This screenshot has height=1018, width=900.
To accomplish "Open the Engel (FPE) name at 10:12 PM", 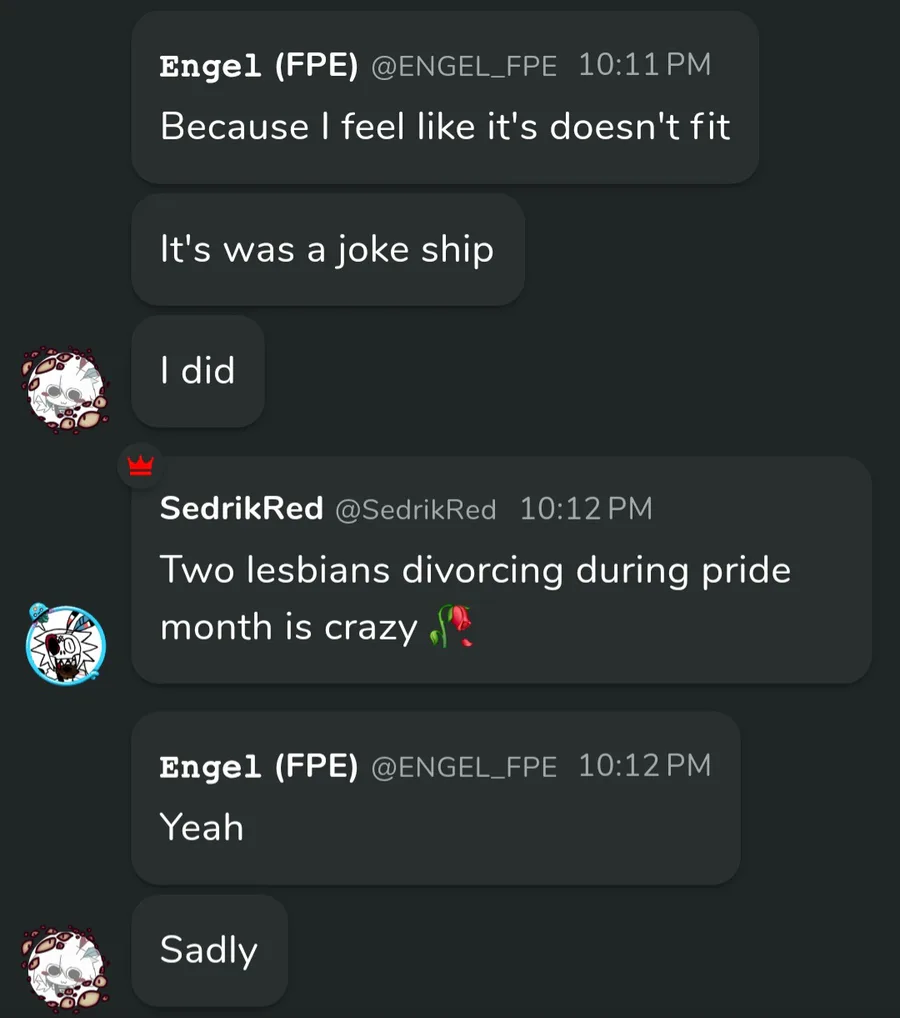I will coord(258,767).
